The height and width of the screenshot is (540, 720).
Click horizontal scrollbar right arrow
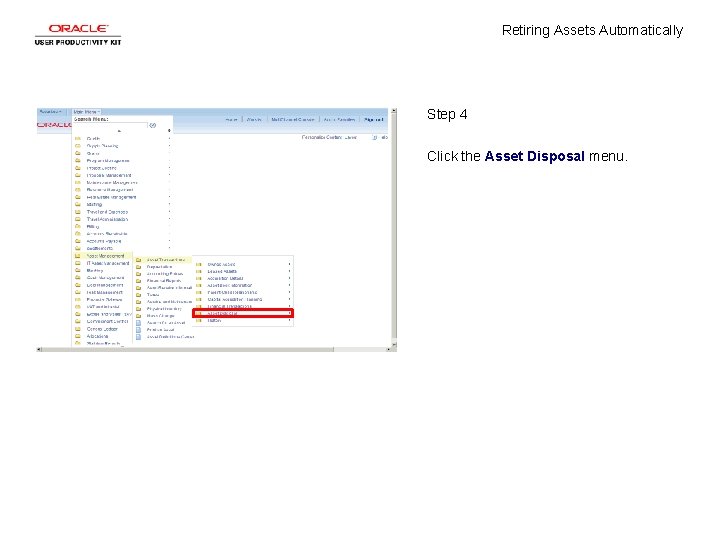click(x=388, y=349)
